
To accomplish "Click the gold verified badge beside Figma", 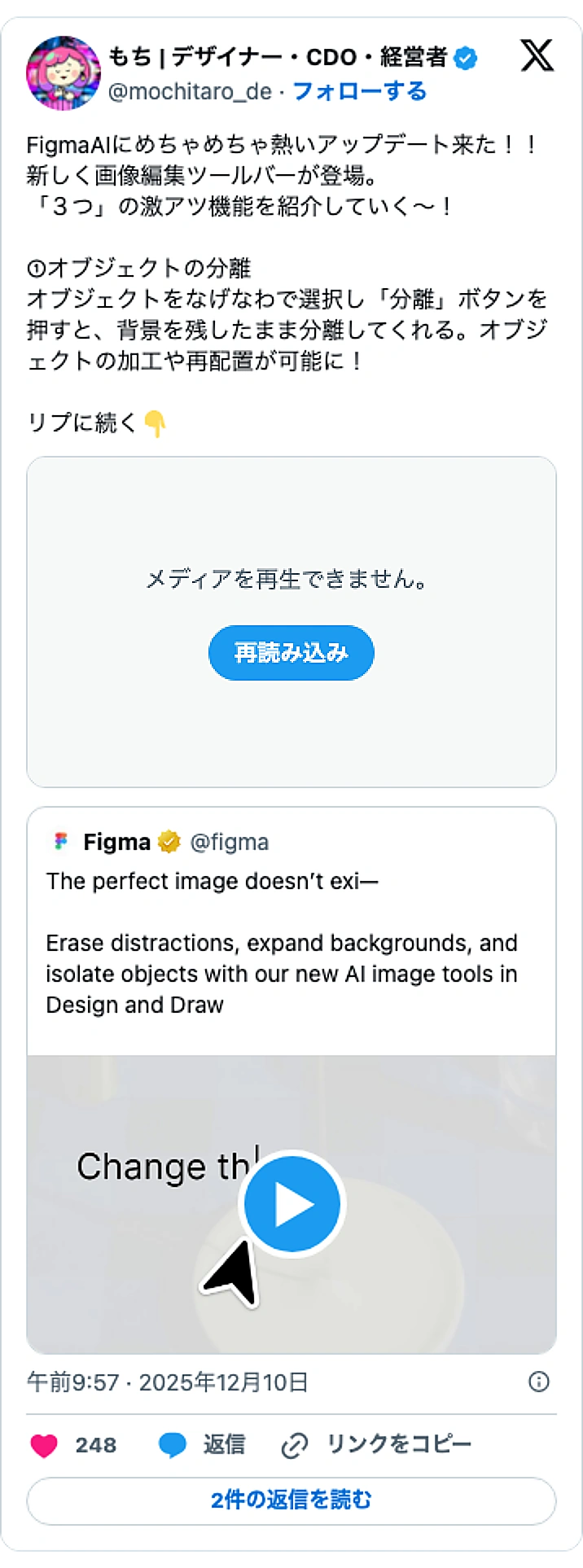I will pyautogui.click(x=169, y=842).
